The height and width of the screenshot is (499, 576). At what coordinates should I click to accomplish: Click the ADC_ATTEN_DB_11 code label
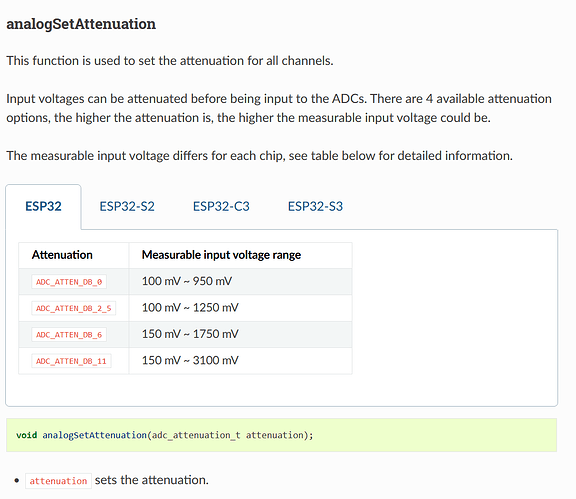(x=71, y=361)
